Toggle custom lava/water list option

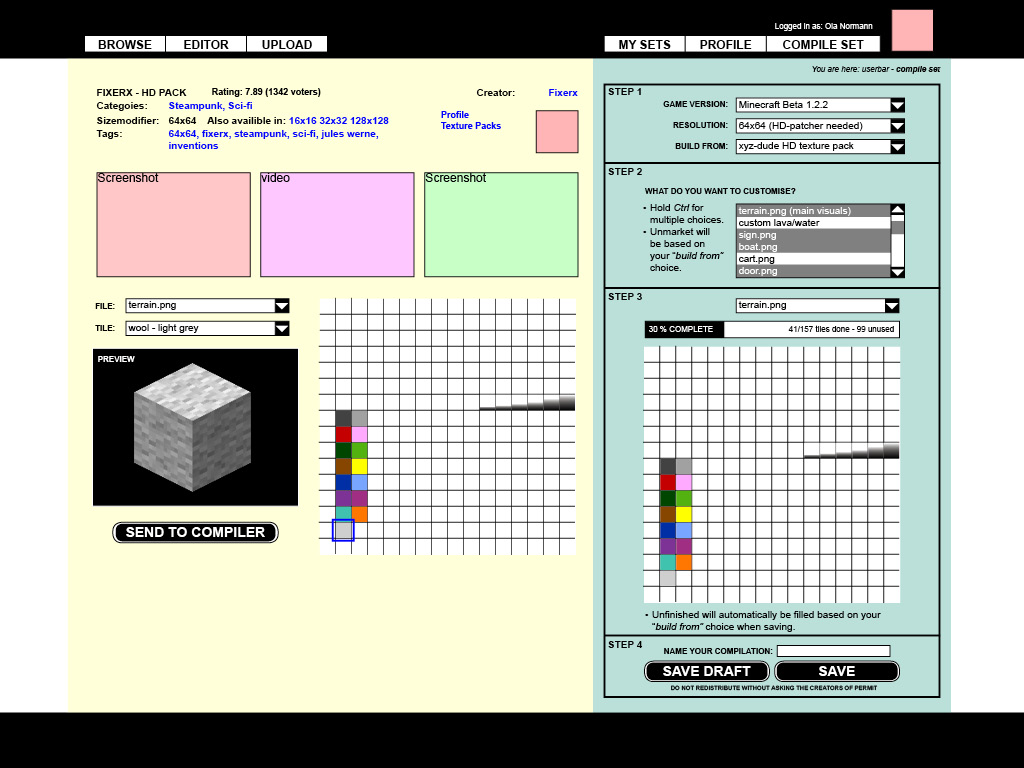(812, 223)
